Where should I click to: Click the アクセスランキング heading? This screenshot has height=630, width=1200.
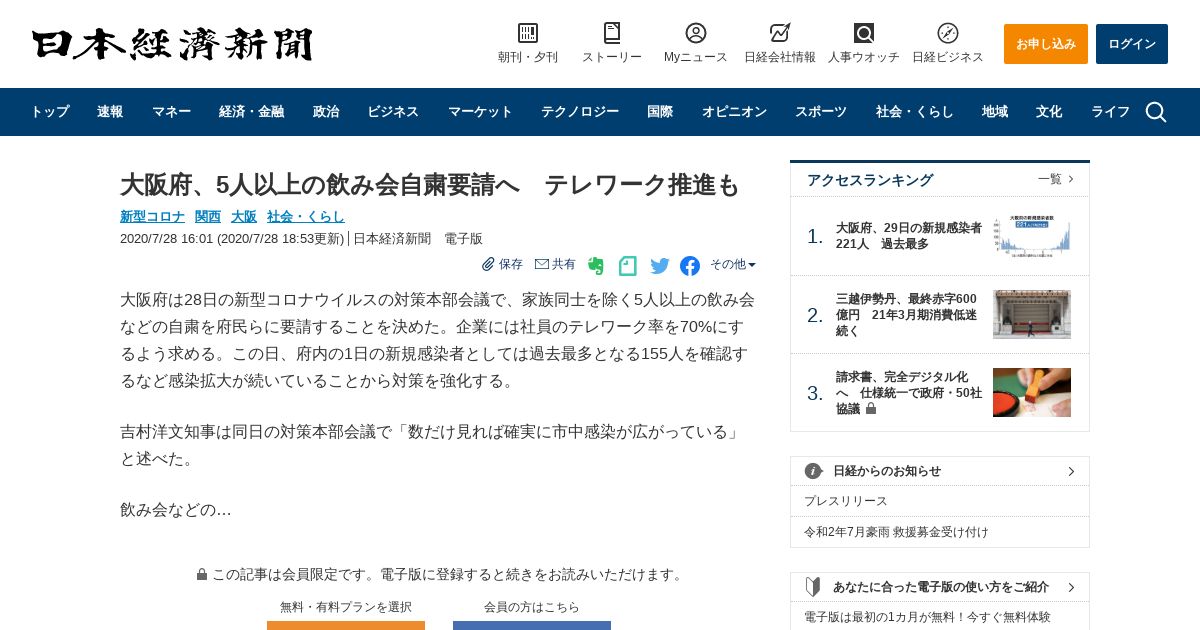(870, 180)
